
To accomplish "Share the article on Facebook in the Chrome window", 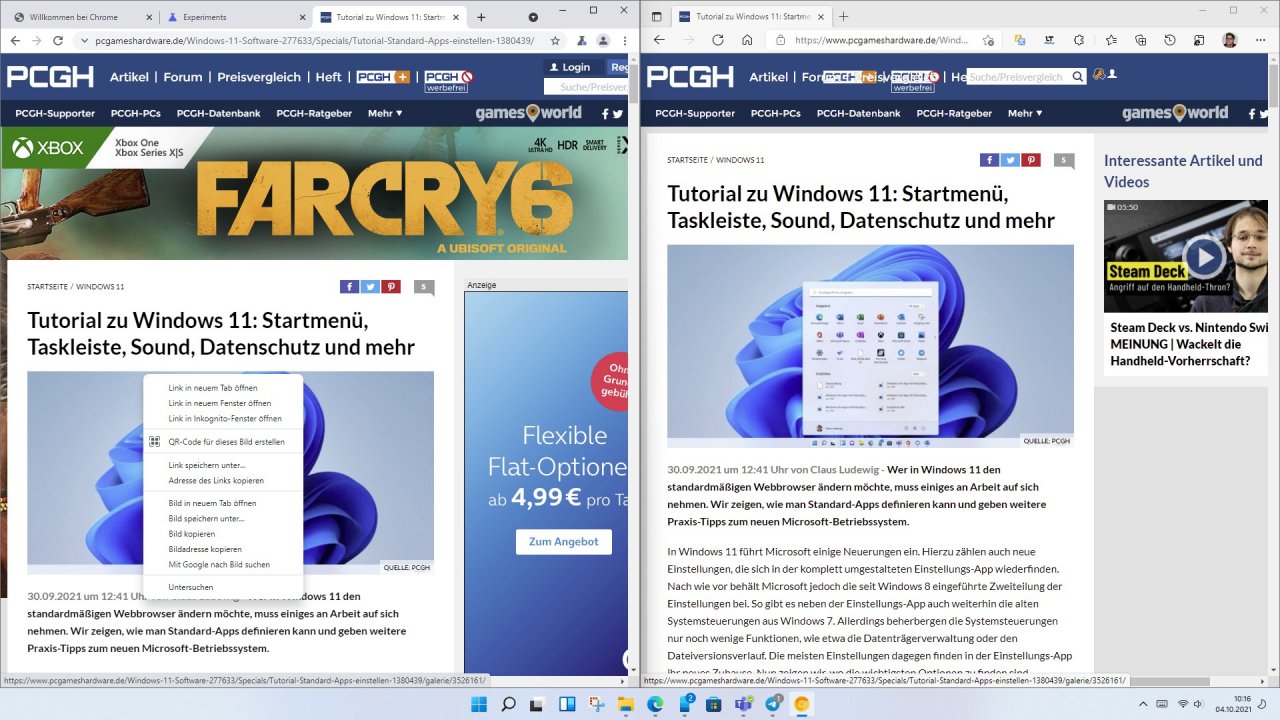I will tap(349, 287).
